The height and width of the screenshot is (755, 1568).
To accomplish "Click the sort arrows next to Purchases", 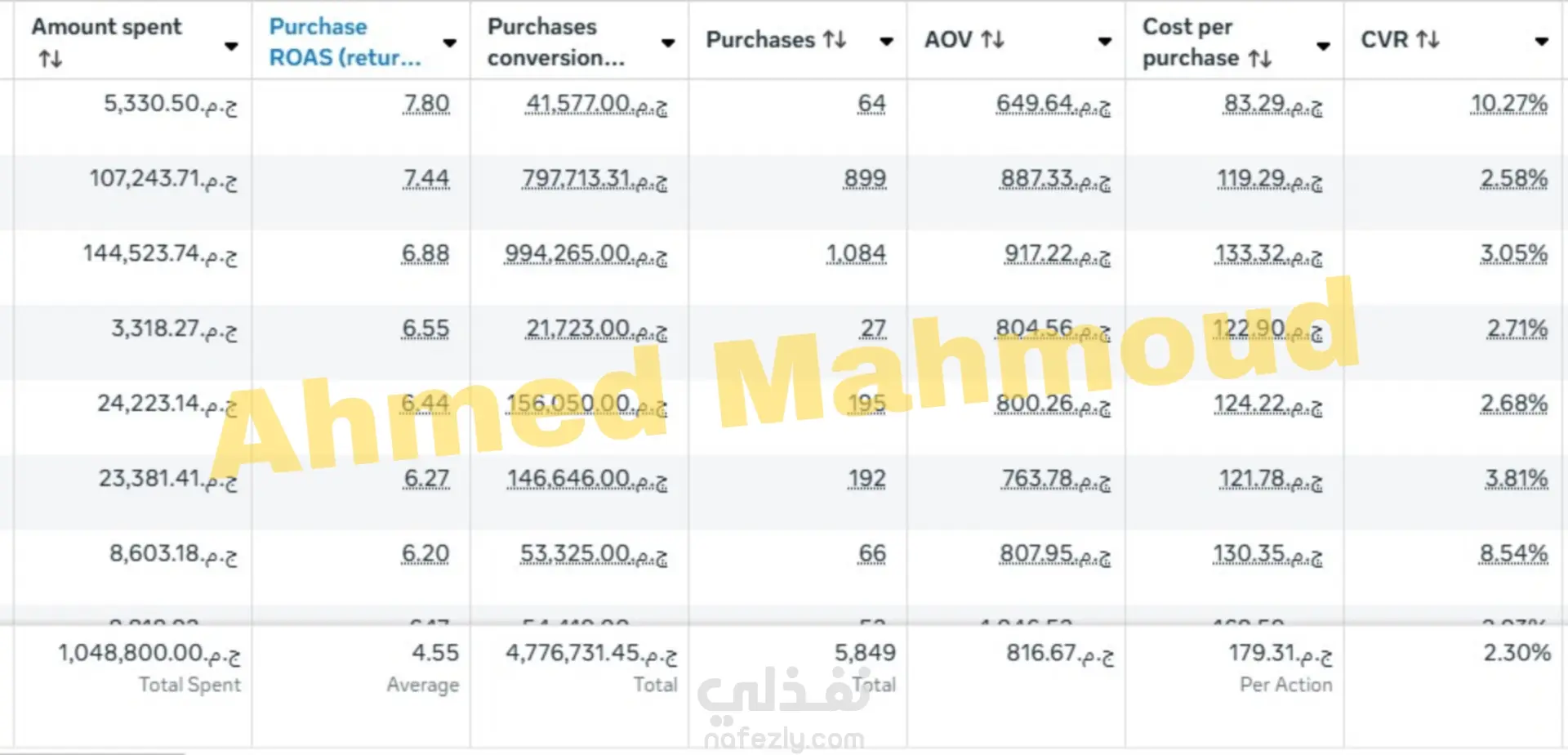I will 835,39.
